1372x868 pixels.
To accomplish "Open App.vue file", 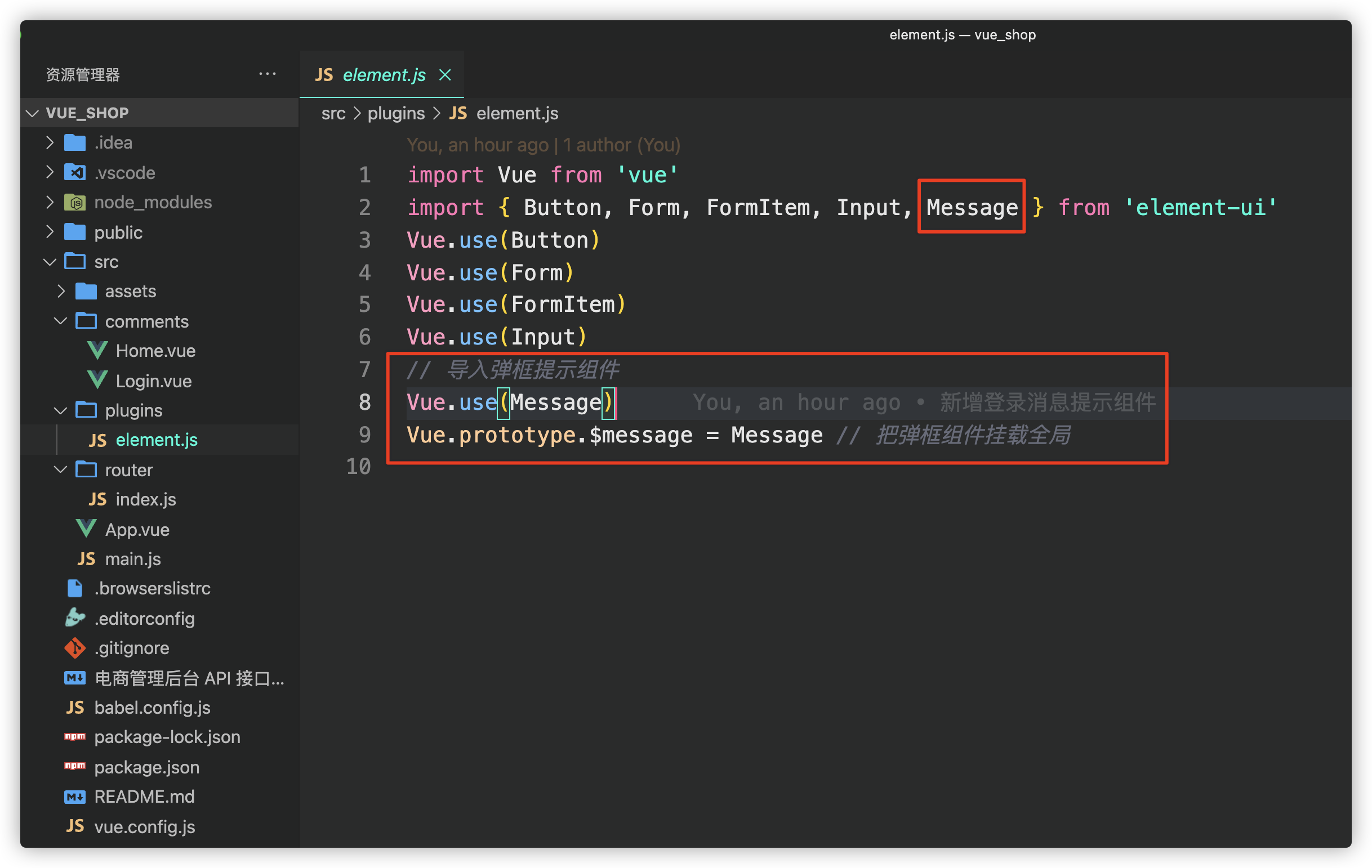I will pos(159,529).
